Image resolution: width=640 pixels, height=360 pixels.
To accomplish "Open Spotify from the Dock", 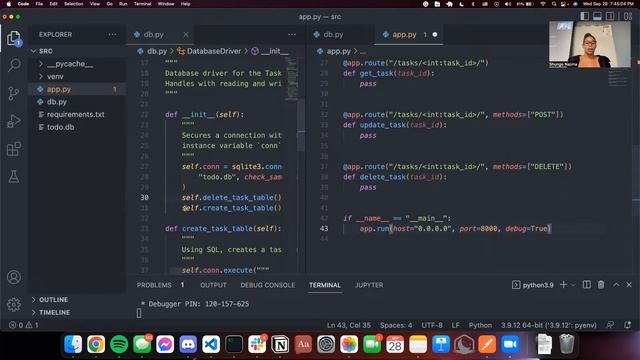I will tap(119, 344).
